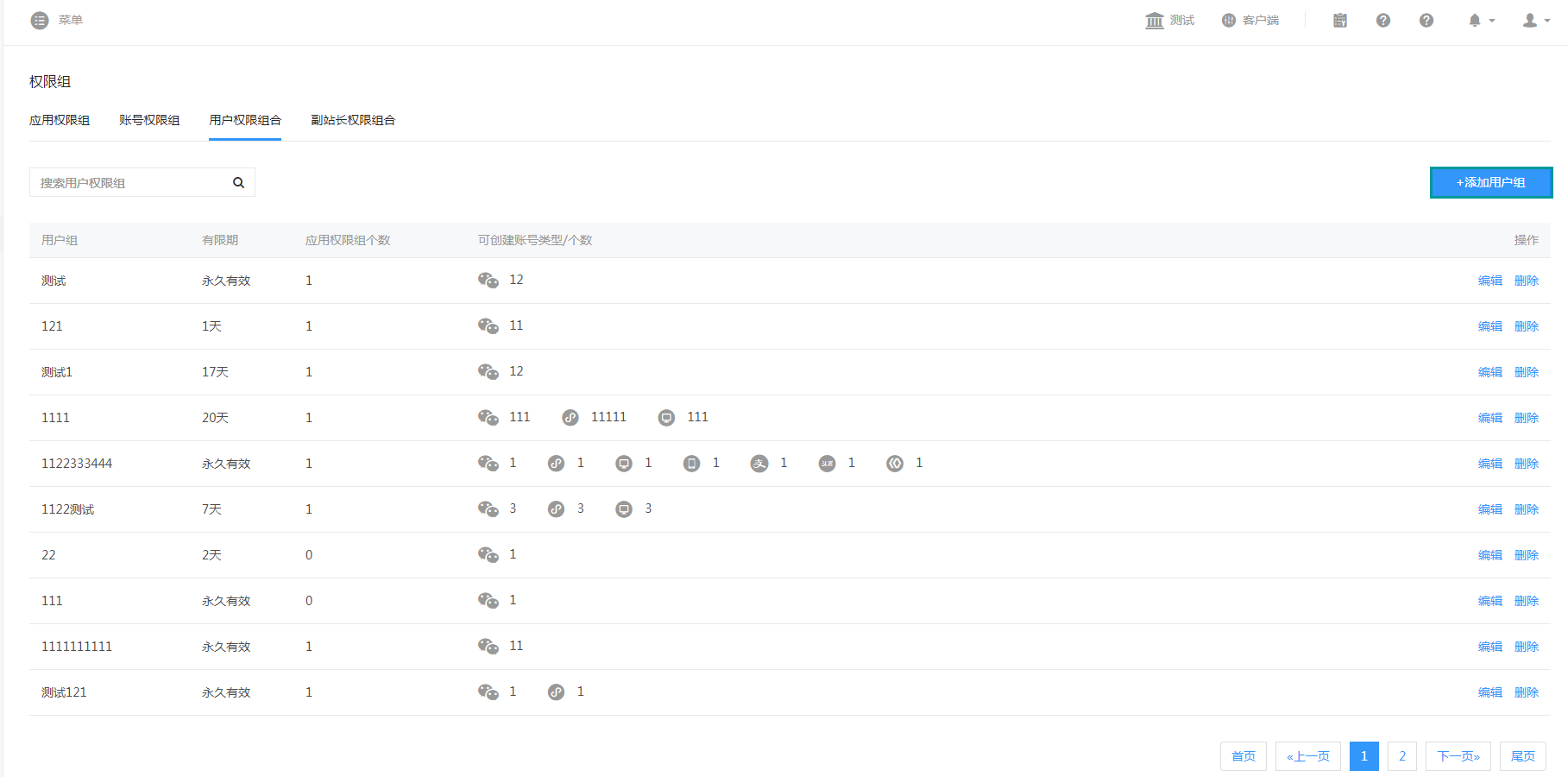
Task: Delete the 测试 user group
Action: point(1527,281)
